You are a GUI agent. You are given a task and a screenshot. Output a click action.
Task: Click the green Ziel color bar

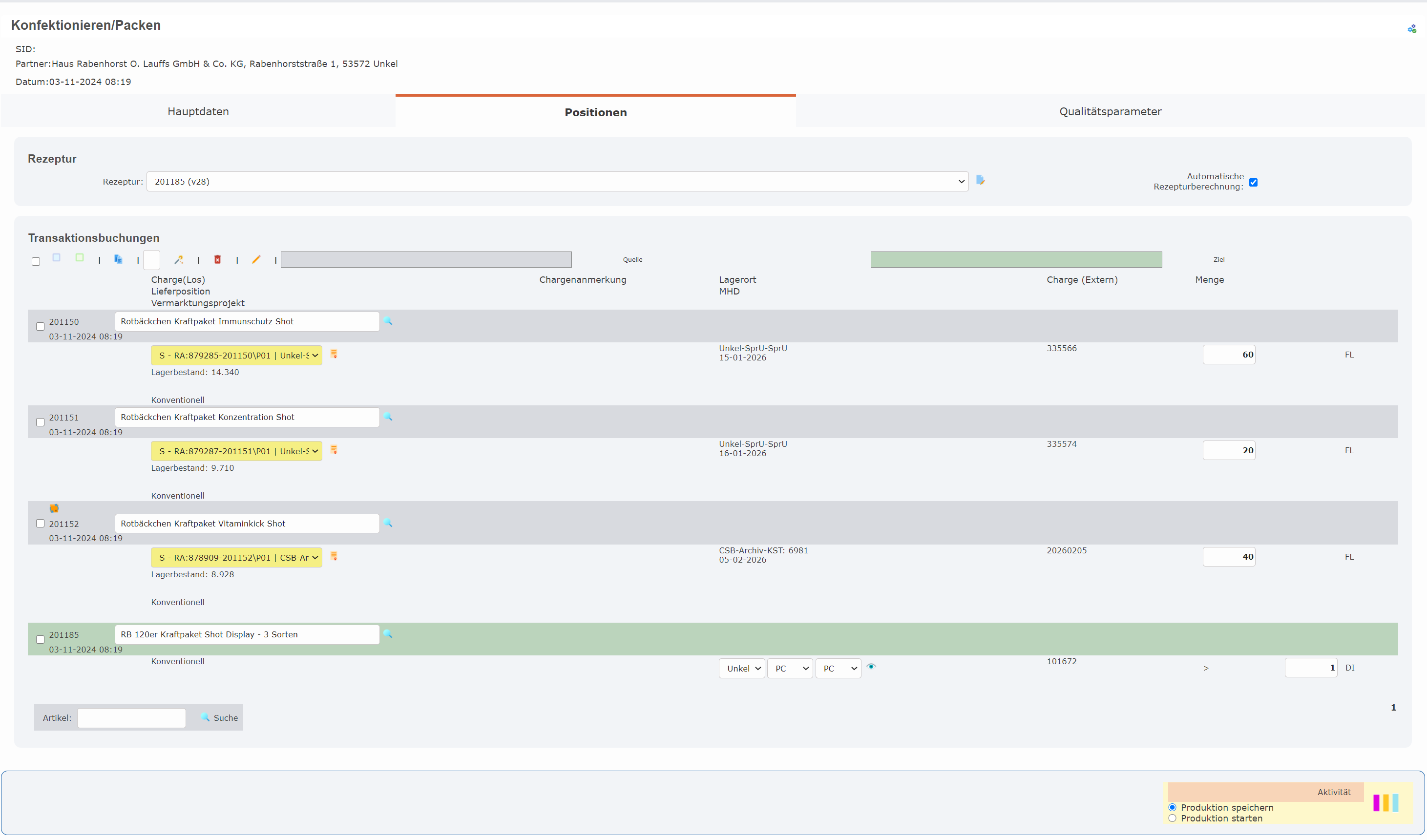(x=1016, y=259)
